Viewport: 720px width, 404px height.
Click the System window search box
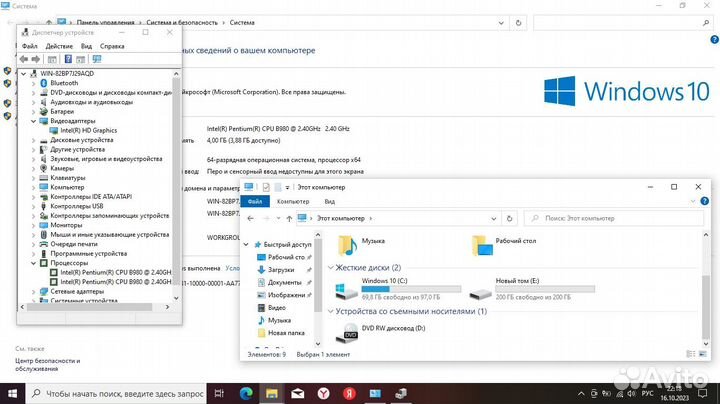tap(623, 22)
